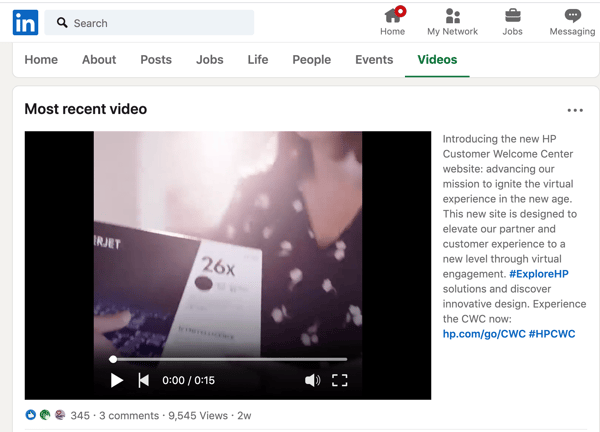The height and width of the screenshot is (432, 600).
Task: Open the three-dot menu for most recent video
Action: (575, 110)
